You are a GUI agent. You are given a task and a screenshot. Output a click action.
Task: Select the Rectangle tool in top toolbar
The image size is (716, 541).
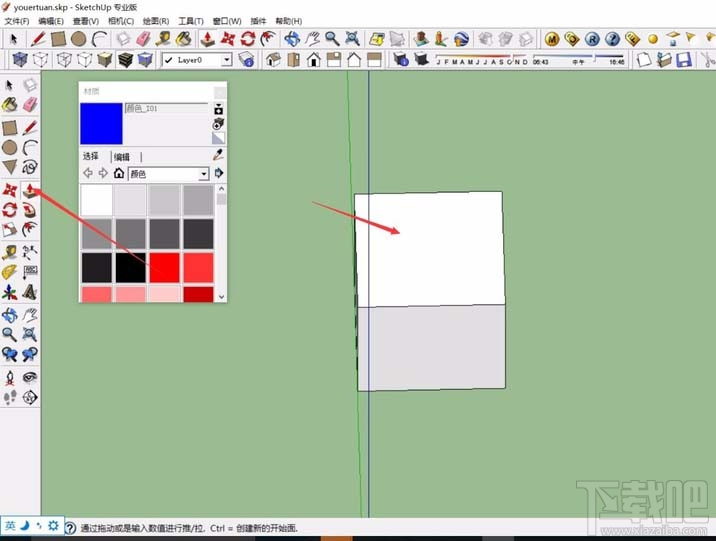point(58,39)
